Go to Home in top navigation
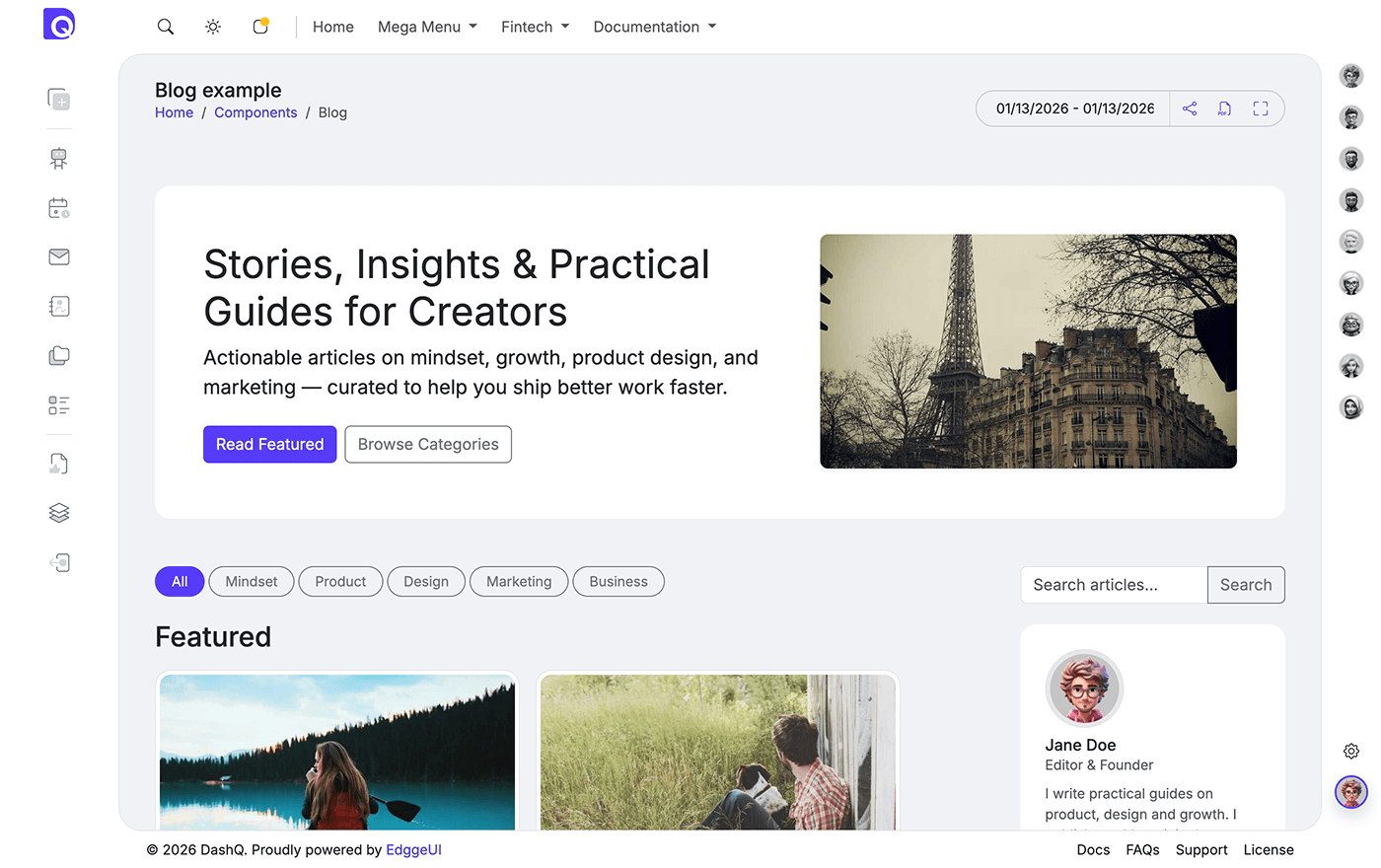 click(332, 27)
